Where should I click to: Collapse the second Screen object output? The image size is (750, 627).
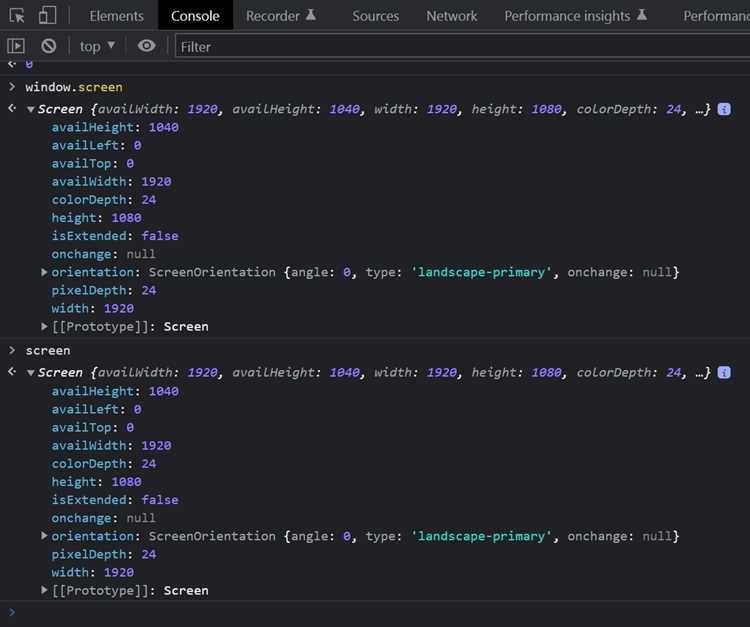[x=31, y=373]
